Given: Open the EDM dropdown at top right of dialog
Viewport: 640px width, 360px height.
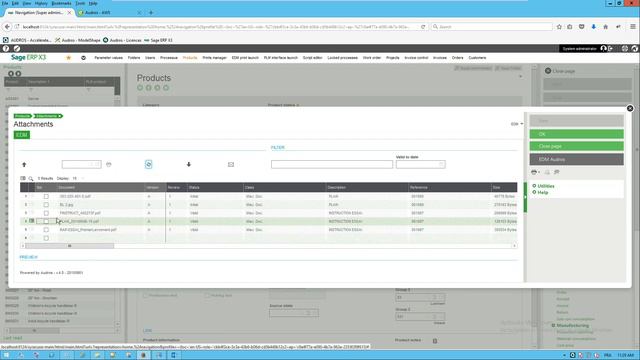Looking at the screenshot, I should click(x=517, y=124).
